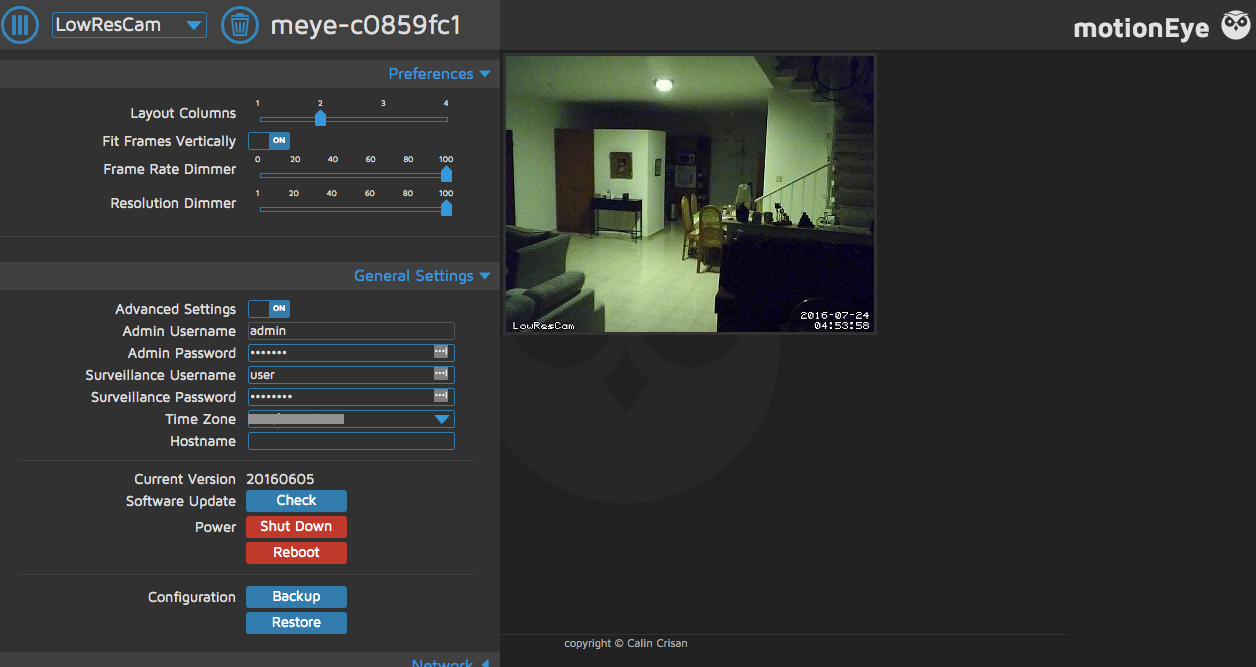The width and height of the screenshot is (1256, 667).
Task: Click the Layout Columns slider handle
Action: pyautogui.click(x=320, y=118)
